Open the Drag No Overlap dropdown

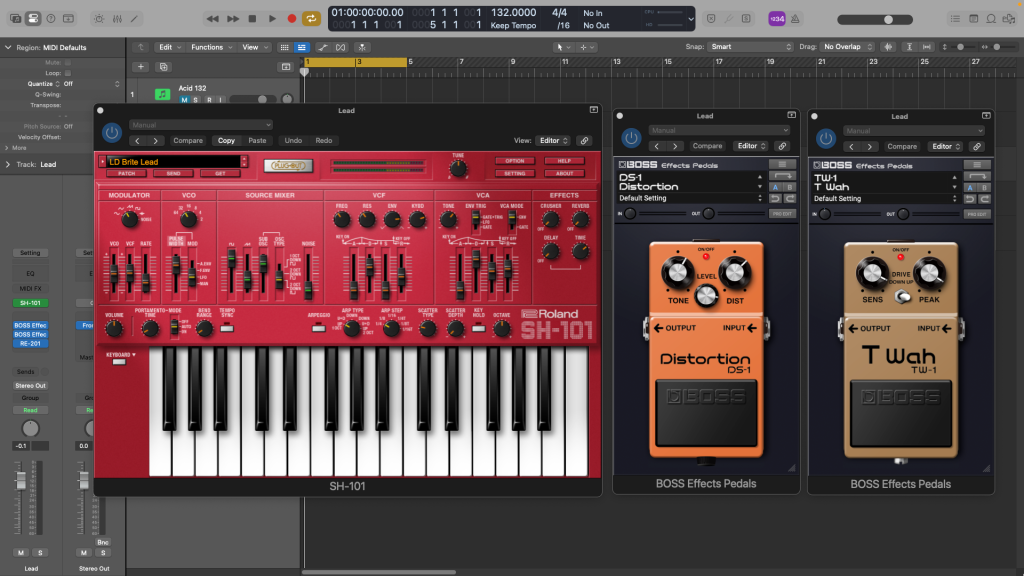(848, 46)
